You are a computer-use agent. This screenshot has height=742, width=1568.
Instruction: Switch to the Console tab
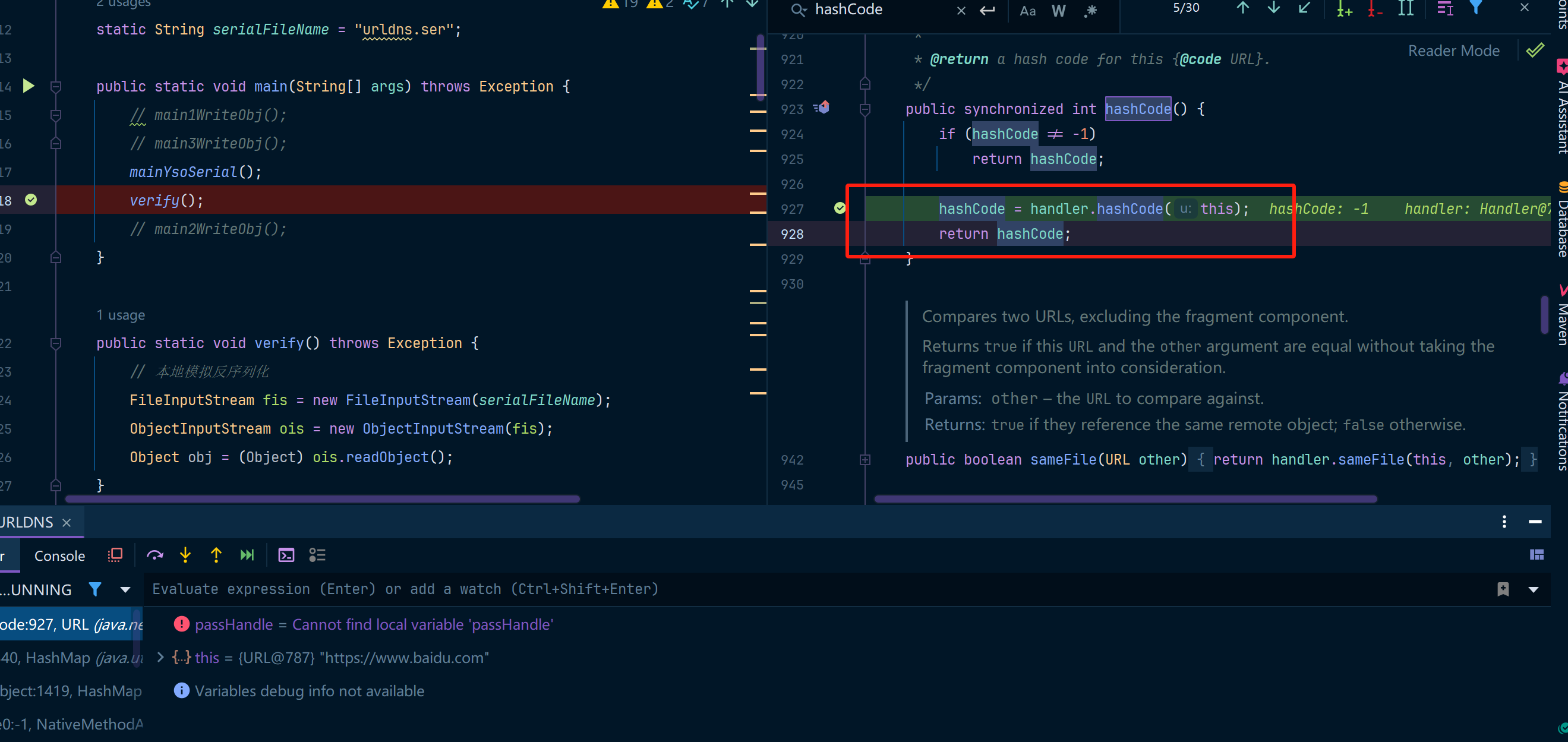coord(59,555)
